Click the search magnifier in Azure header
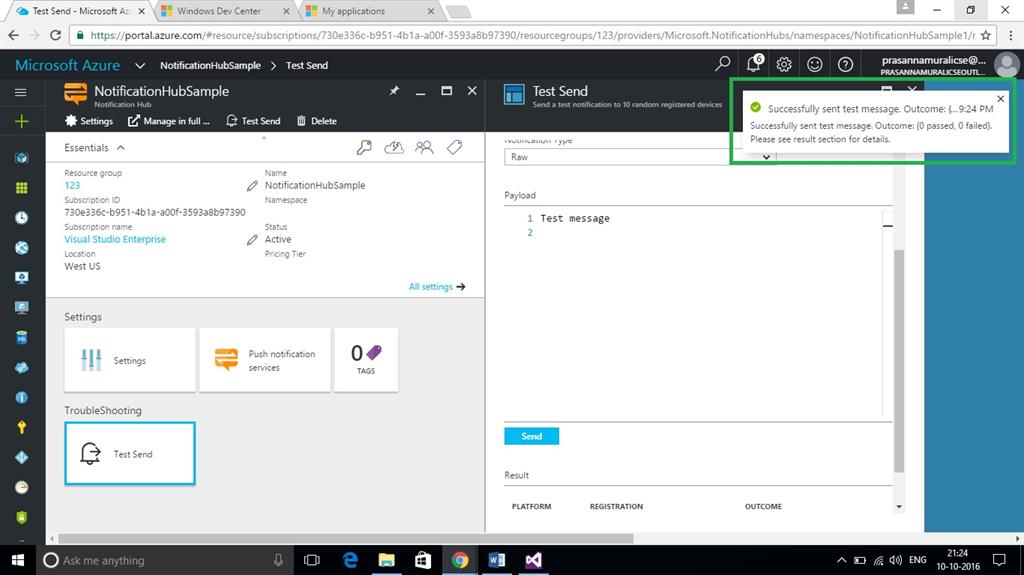The width and height of the screenshot is (1024, 575). tap(722, 64)
